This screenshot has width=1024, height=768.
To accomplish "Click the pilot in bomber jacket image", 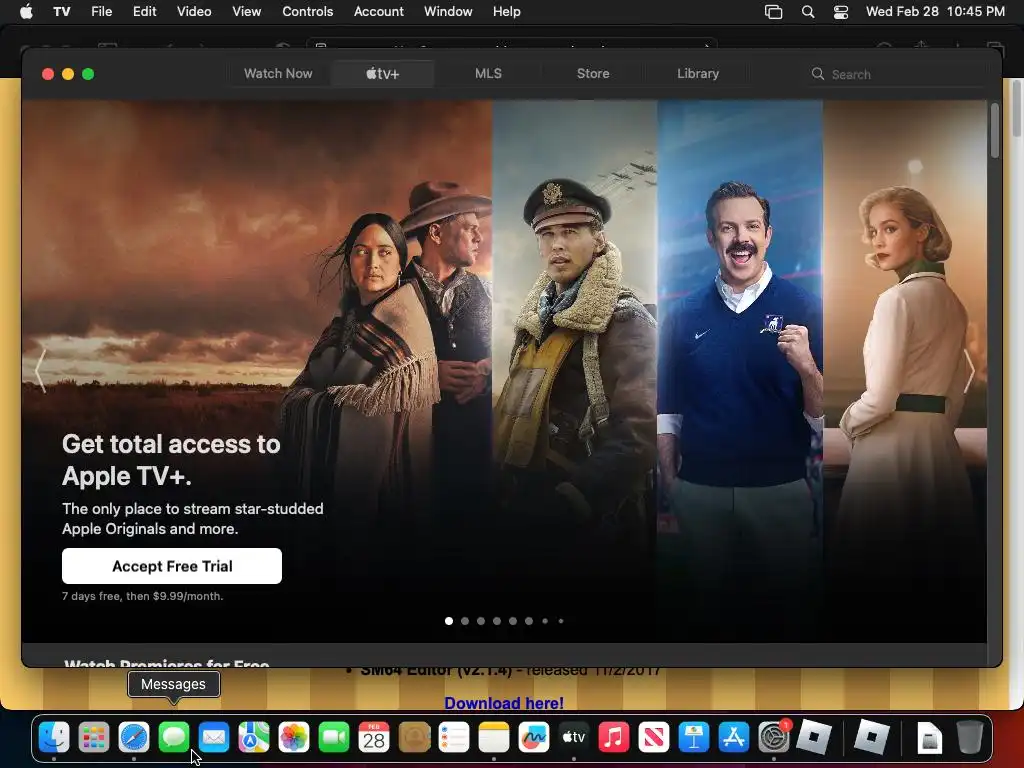I will click(x=575, y=371).
